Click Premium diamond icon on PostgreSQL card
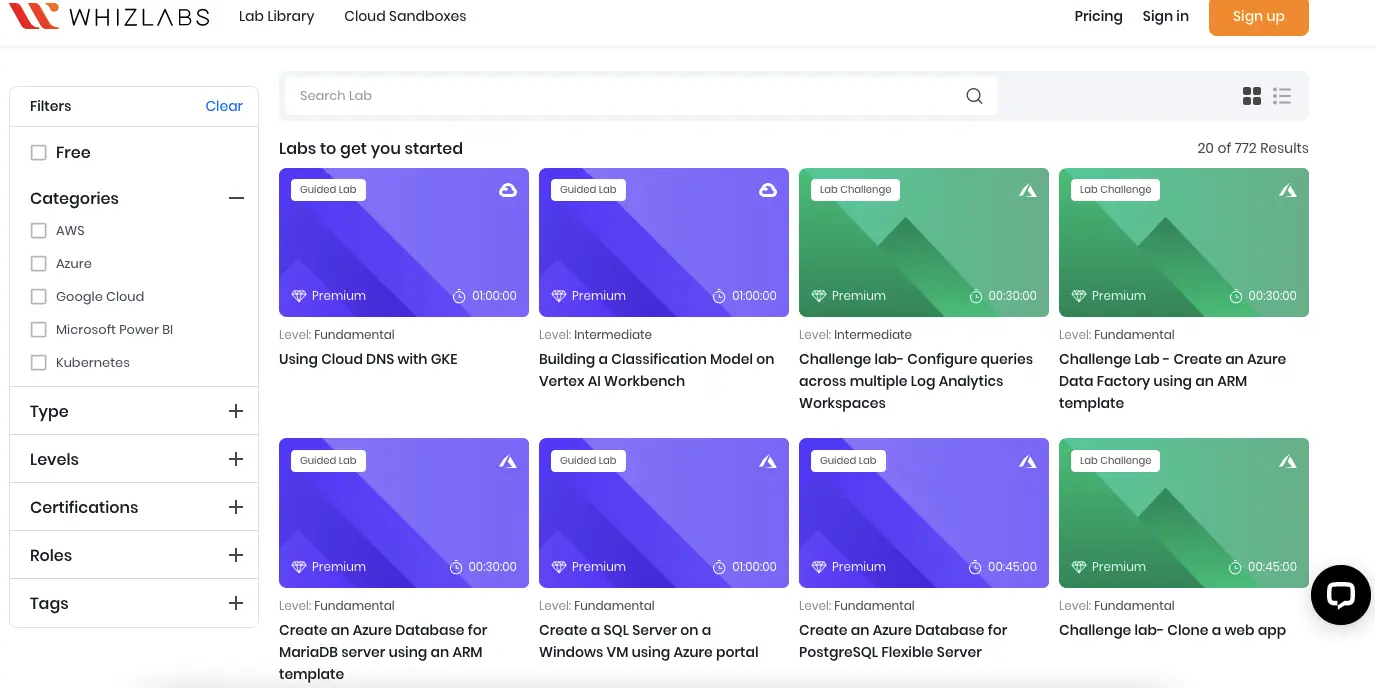Viewport: 1375px width, 688px height. pyautogui.click(x=819, y=567)
